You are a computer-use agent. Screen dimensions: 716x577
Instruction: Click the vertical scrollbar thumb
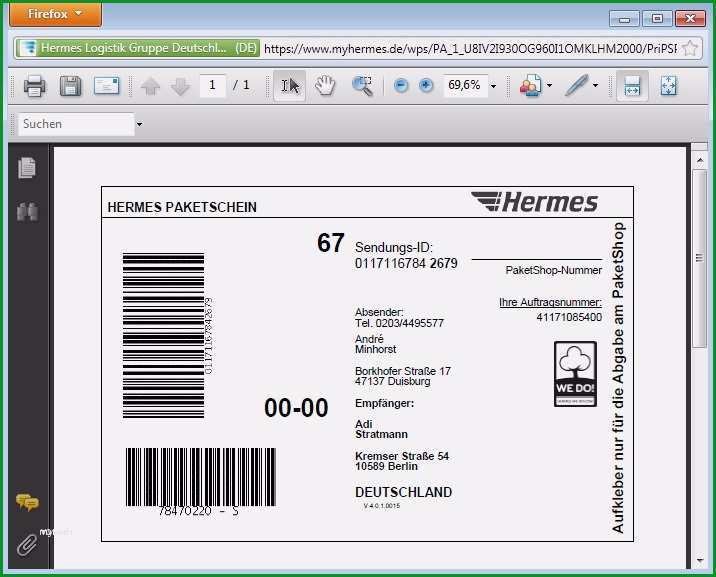[700, 258]
